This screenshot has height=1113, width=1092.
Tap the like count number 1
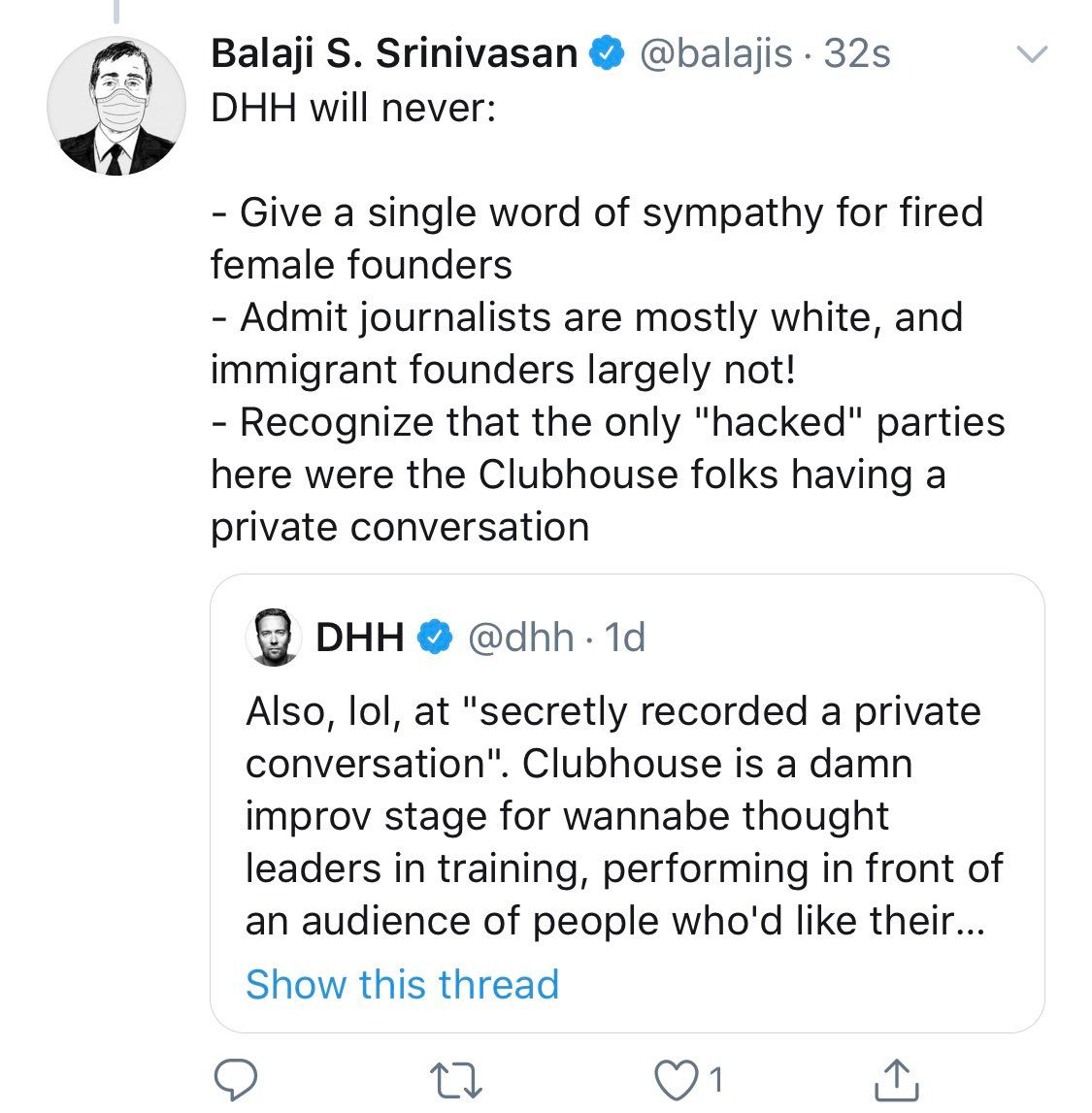[x=716, y=1080]
